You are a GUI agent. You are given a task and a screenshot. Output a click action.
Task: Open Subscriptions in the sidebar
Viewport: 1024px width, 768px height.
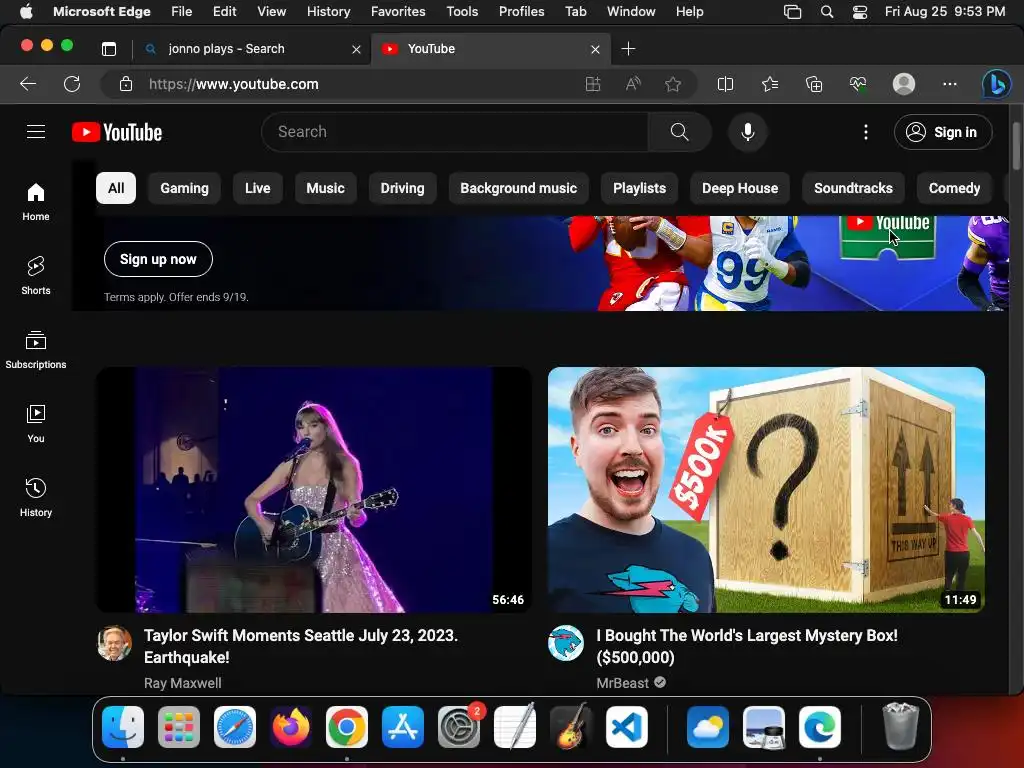coord(36,349)
